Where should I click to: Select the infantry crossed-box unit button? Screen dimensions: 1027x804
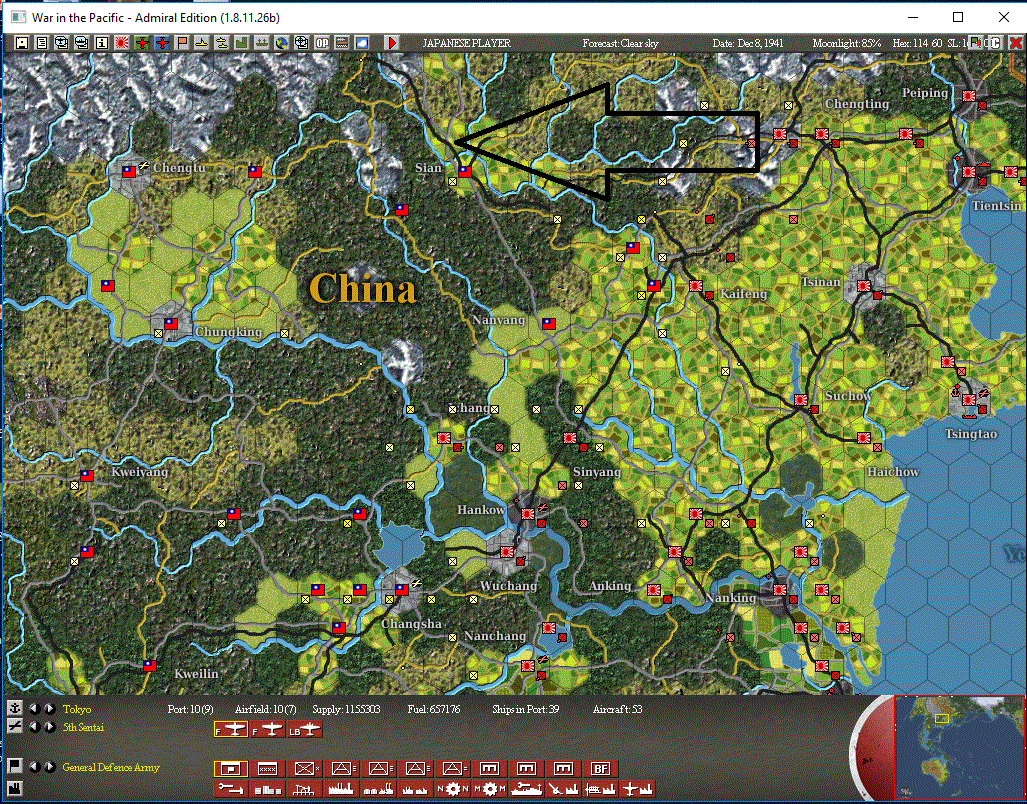[x=305, y=769]
